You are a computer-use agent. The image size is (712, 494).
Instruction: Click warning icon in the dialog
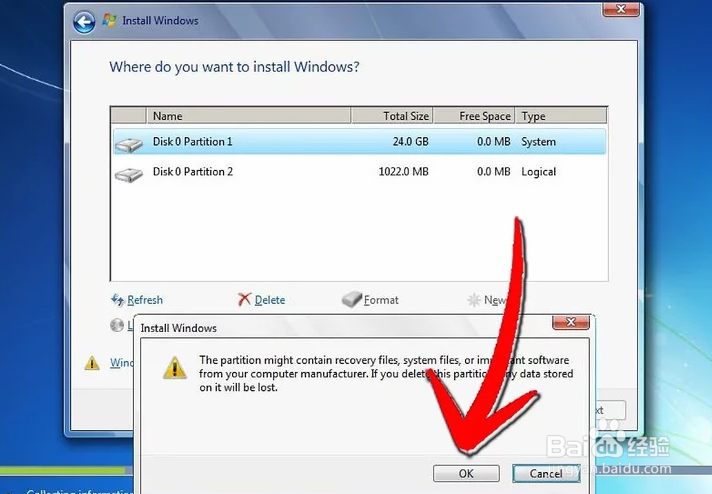[175, 368]
